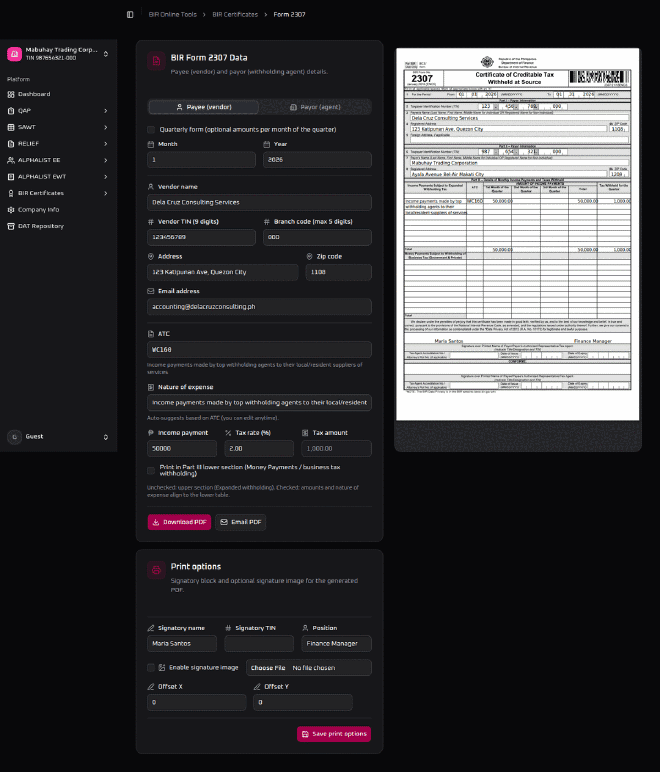The width and height of the screenshot is (660, 772).
Task: Switch to the Payor (agent) tab
Action: (315, 107)
